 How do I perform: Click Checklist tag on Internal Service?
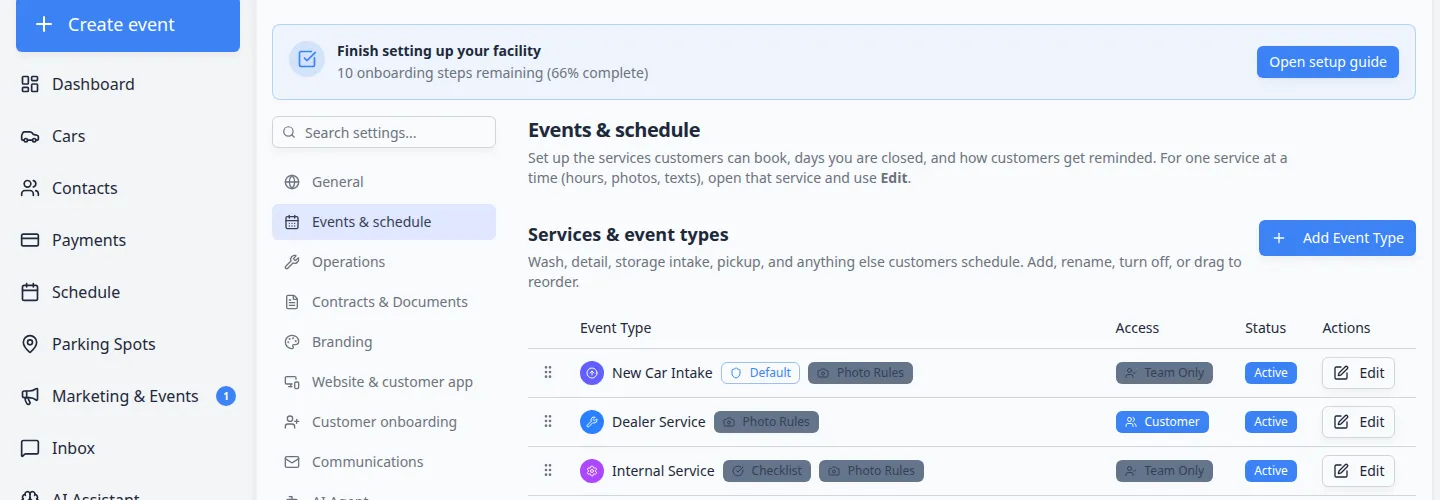coord(767,470)
